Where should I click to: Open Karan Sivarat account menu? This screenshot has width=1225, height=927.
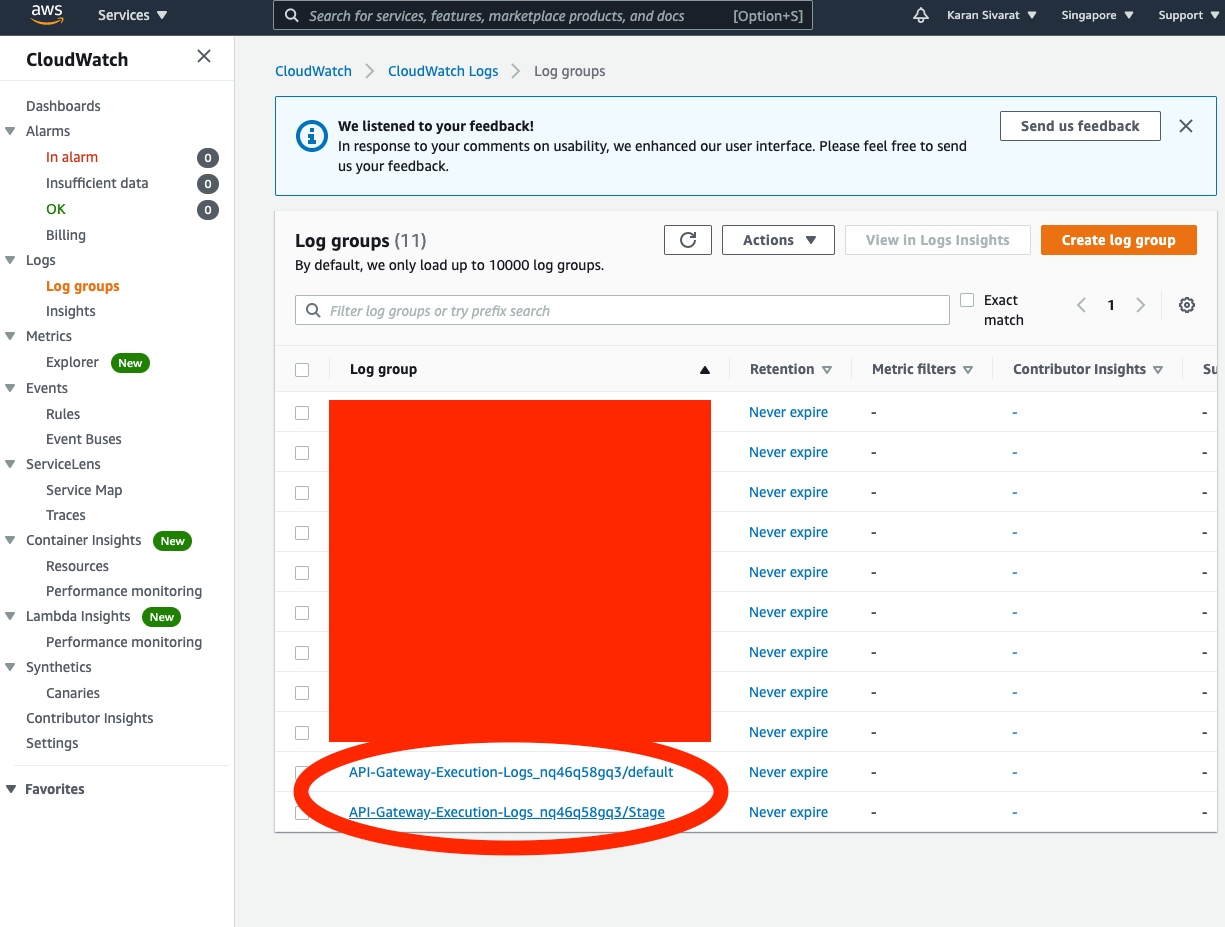[991, 15]
